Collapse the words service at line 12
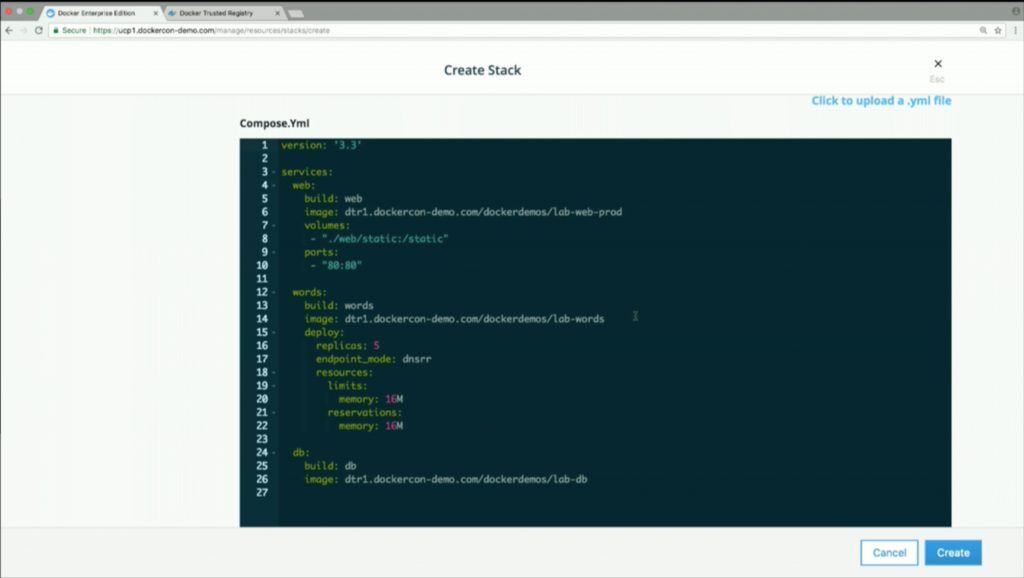The image size is (1024, 578). 274,292
